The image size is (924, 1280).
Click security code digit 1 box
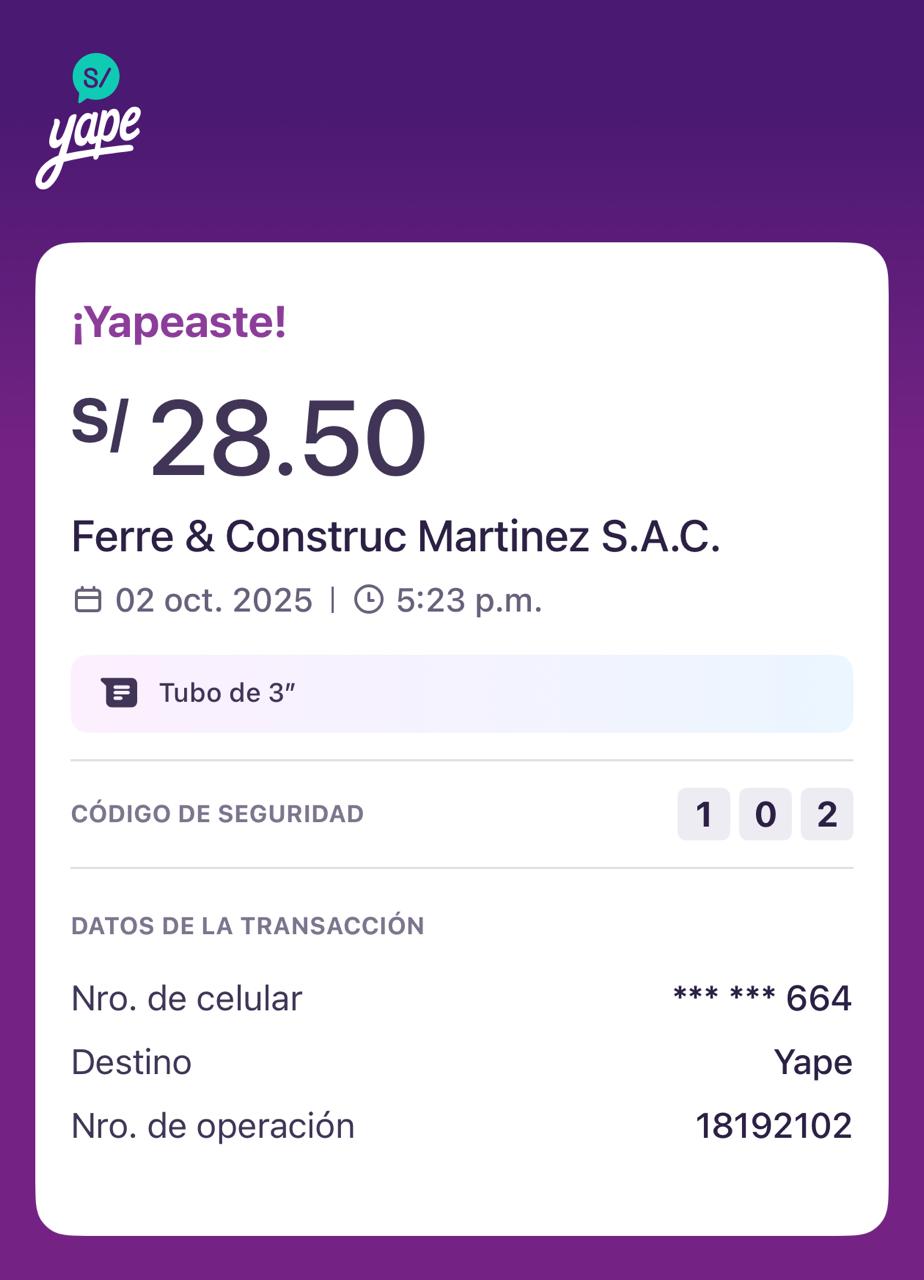(704, 814)
